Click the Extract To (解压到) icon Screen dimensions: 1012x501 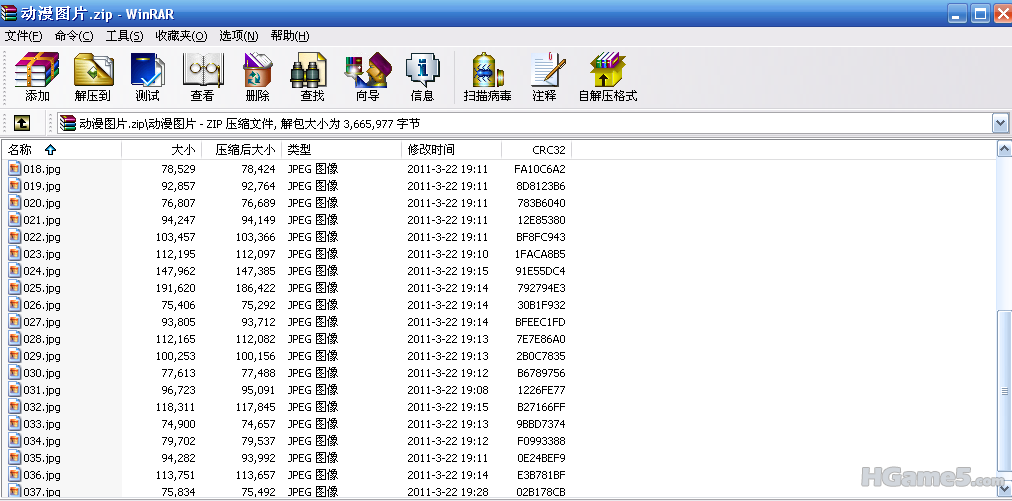coord(92,77)
